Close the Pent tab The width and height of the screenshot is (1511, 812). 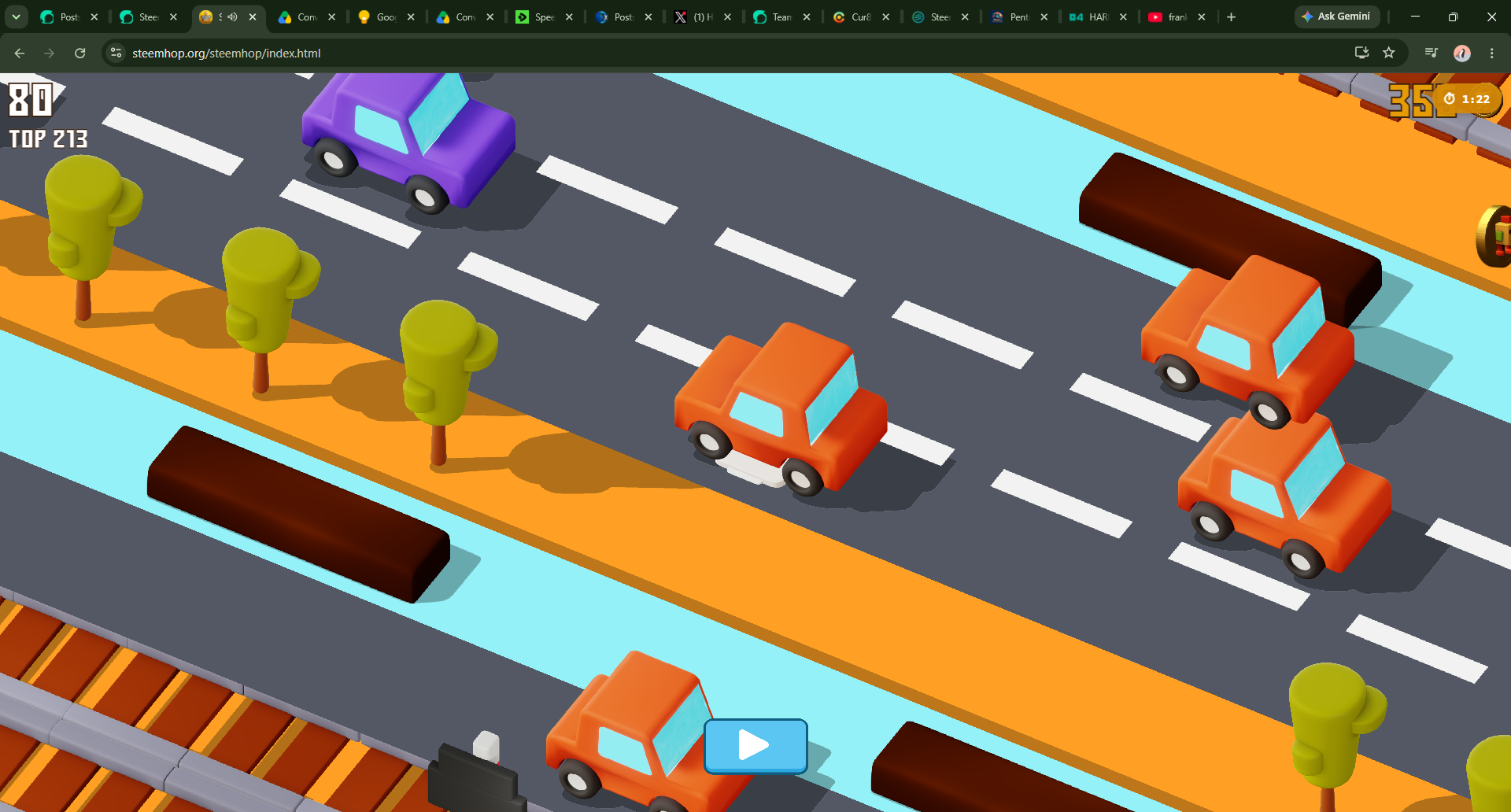[x=1044, y=17]
